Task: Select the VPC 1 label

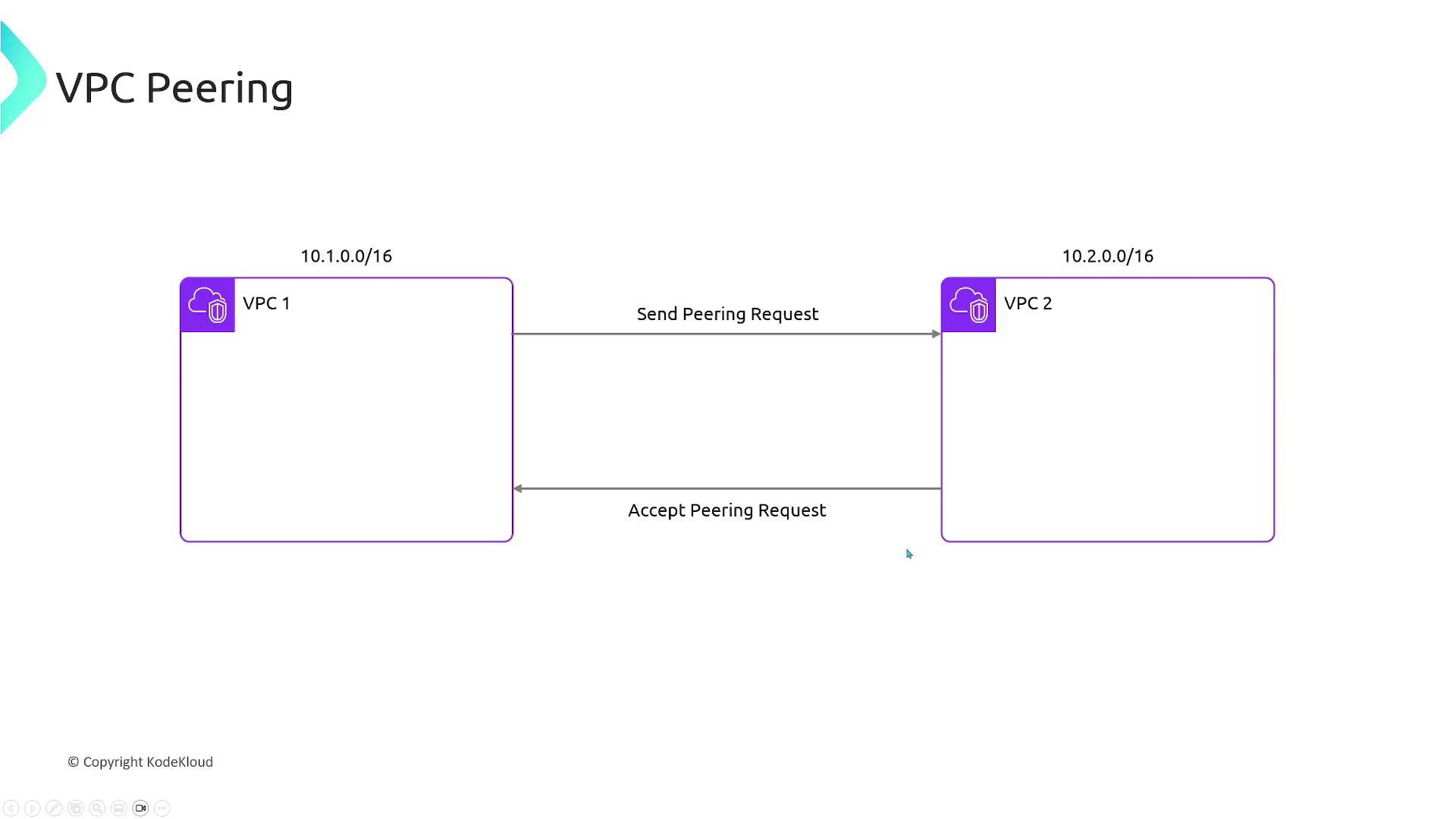Action: 266,303
